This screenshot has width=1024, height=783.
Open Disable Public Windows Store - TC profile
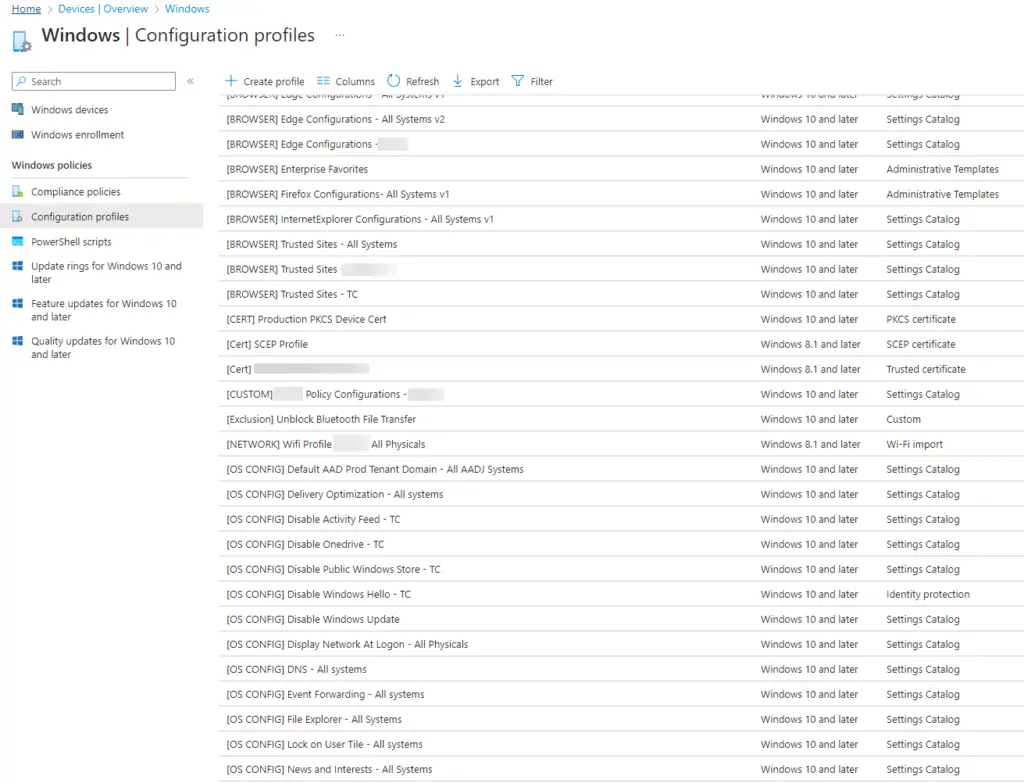(x=333, y=569)
